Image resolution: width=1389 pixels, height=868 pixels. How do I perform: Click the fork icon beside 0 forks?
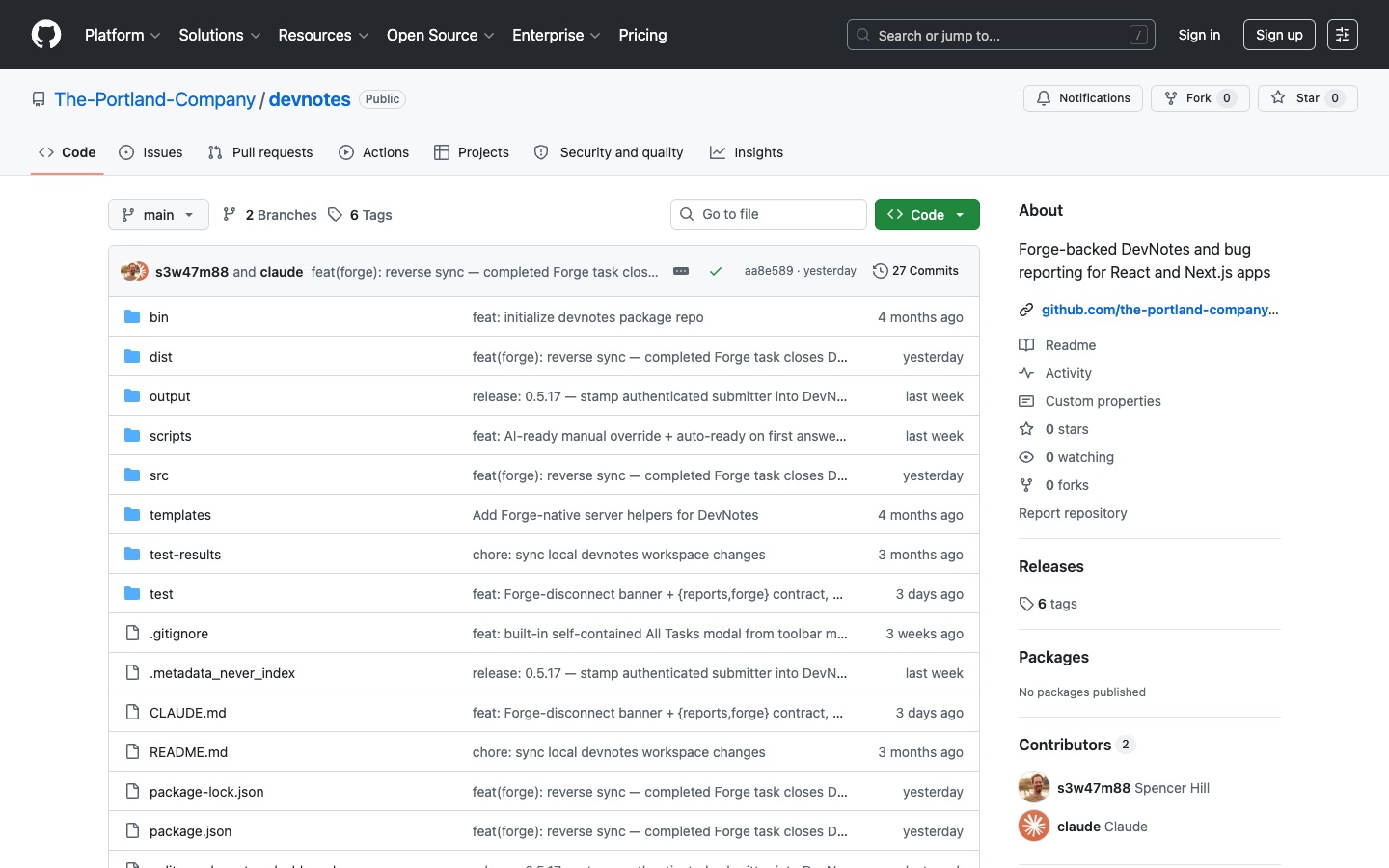coord(1026,485)
